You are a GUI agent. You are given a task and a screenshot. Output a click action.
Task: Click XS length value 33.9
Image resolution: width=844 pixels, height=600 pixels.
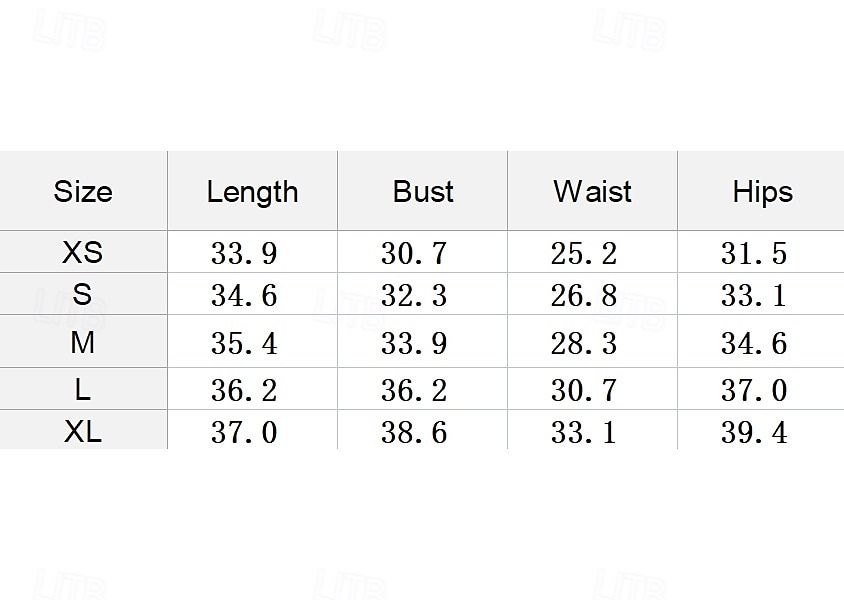pos(244,253)
